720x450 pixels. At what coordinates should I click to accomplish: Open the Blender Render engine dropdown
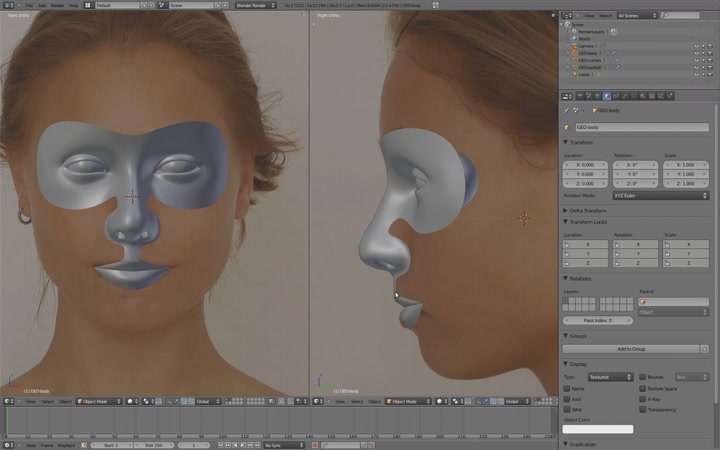click(256, 5)
